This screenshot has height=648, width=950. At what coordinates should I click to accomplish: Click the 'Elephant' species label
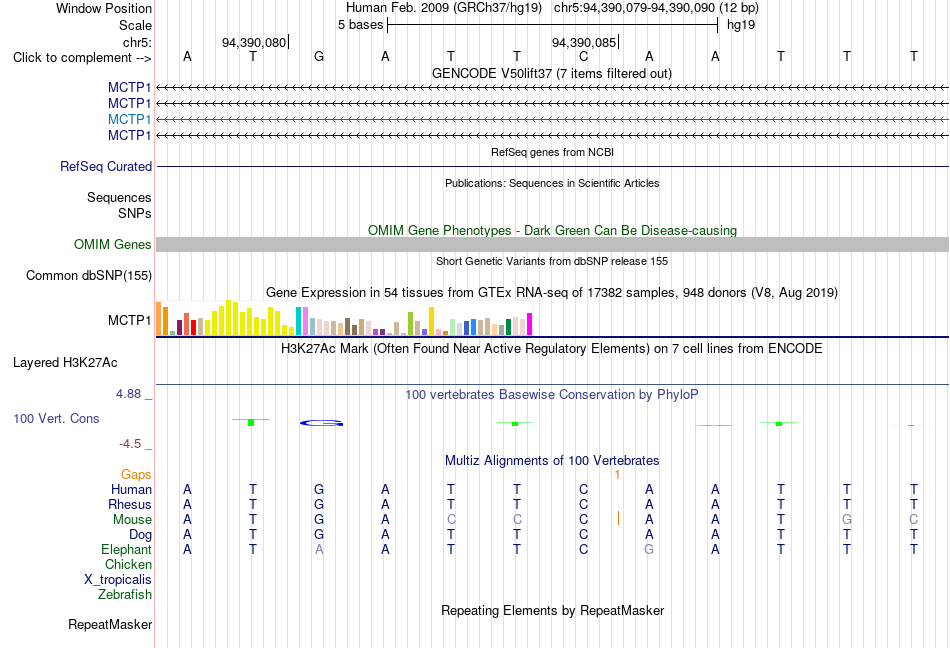click(127, 550)
